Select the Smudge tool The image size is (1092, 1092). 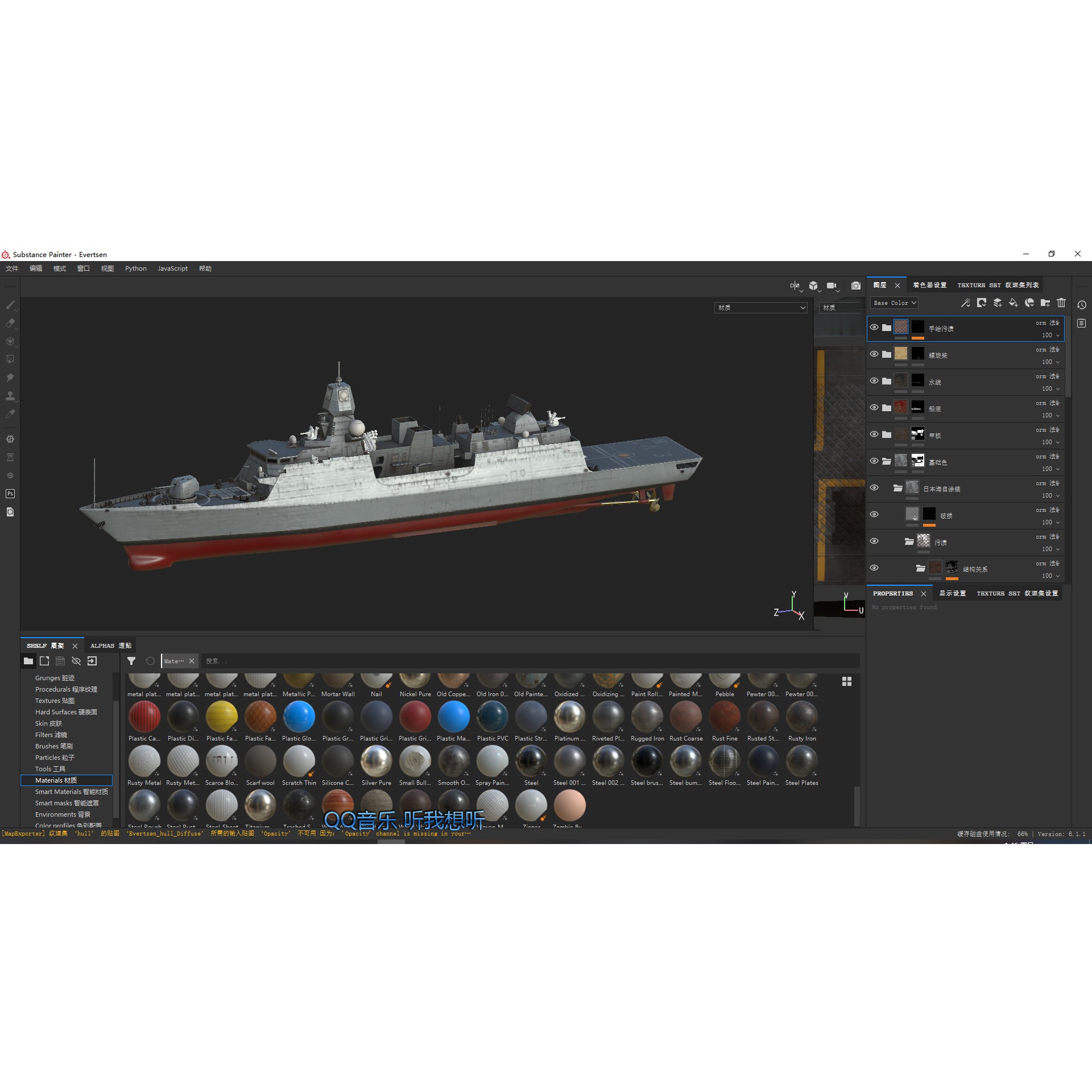click(10, 378)
